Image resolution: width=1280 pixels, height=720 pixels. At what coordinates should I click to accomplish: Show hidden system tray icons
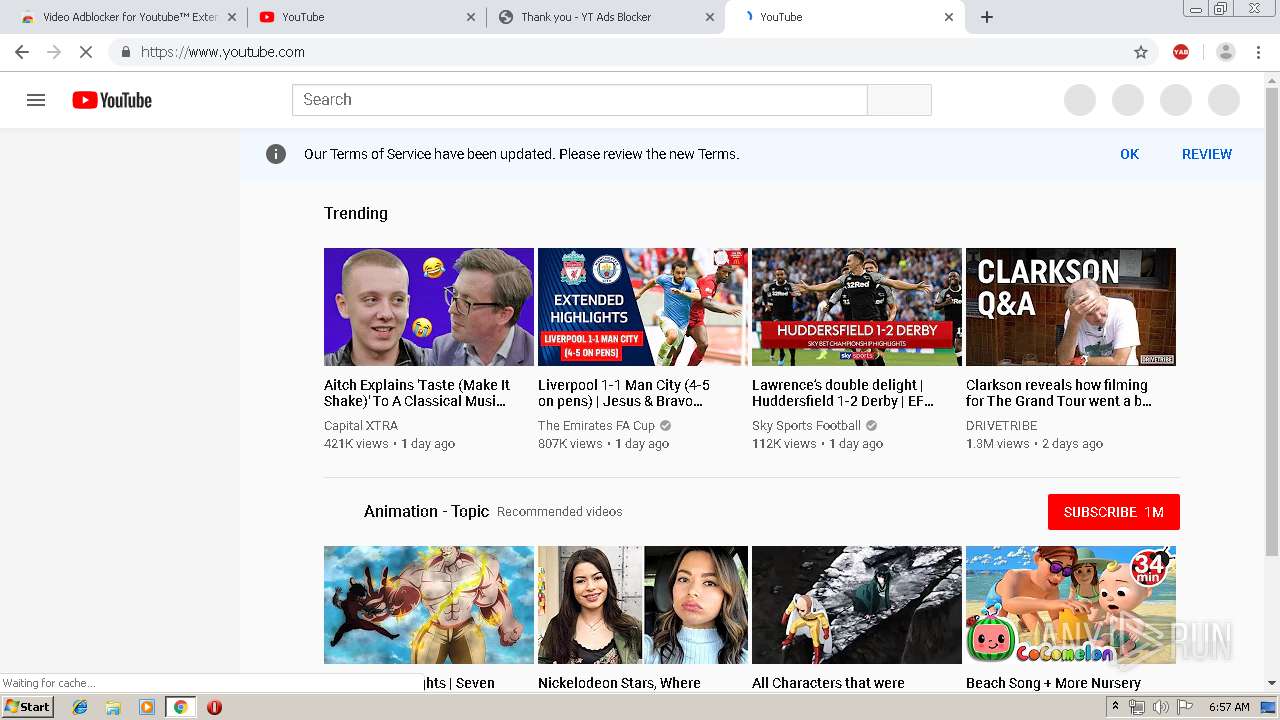[x=1115, y=706]
